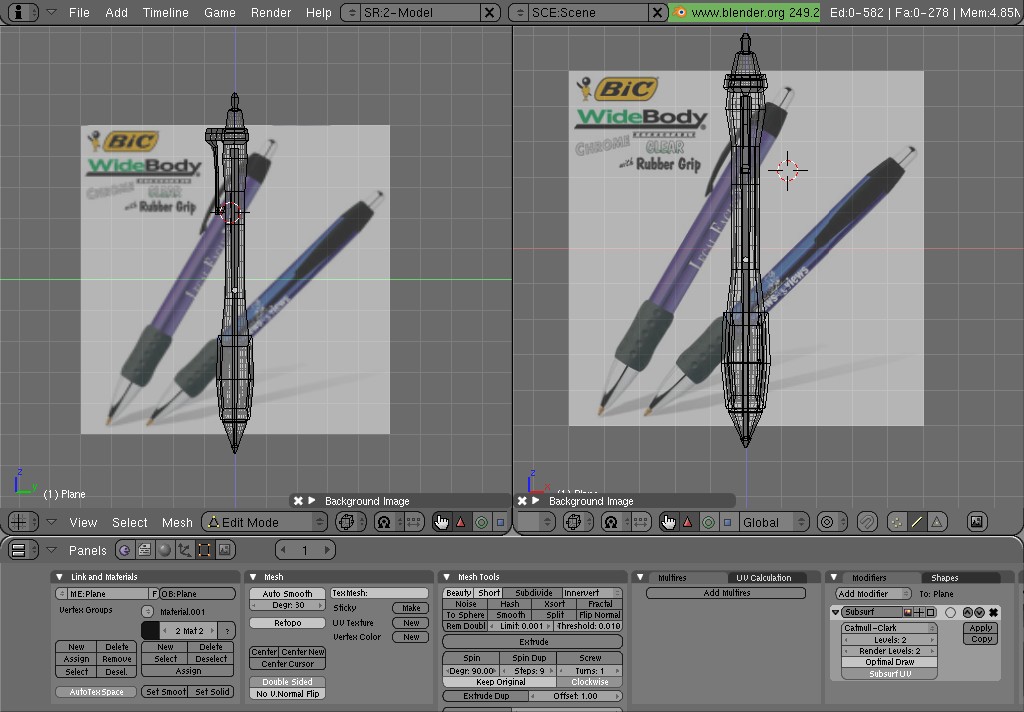
Task: Open proportional edit falloff icon
Action: coord(831,522)
